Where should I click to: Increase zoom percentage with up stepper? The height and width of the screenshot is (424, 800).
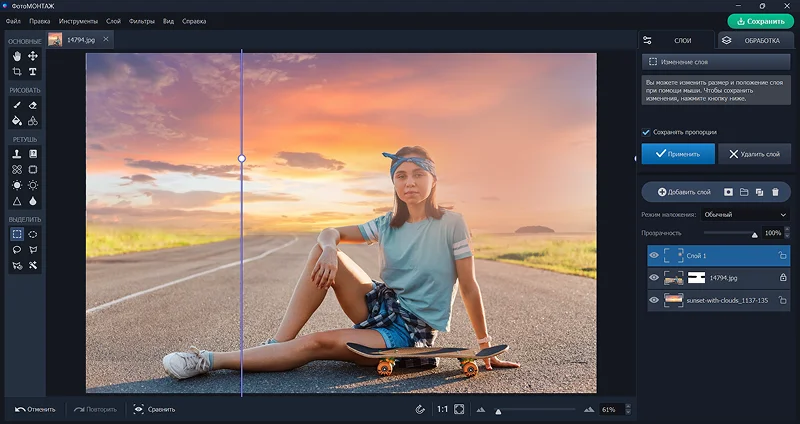point(628,407)
